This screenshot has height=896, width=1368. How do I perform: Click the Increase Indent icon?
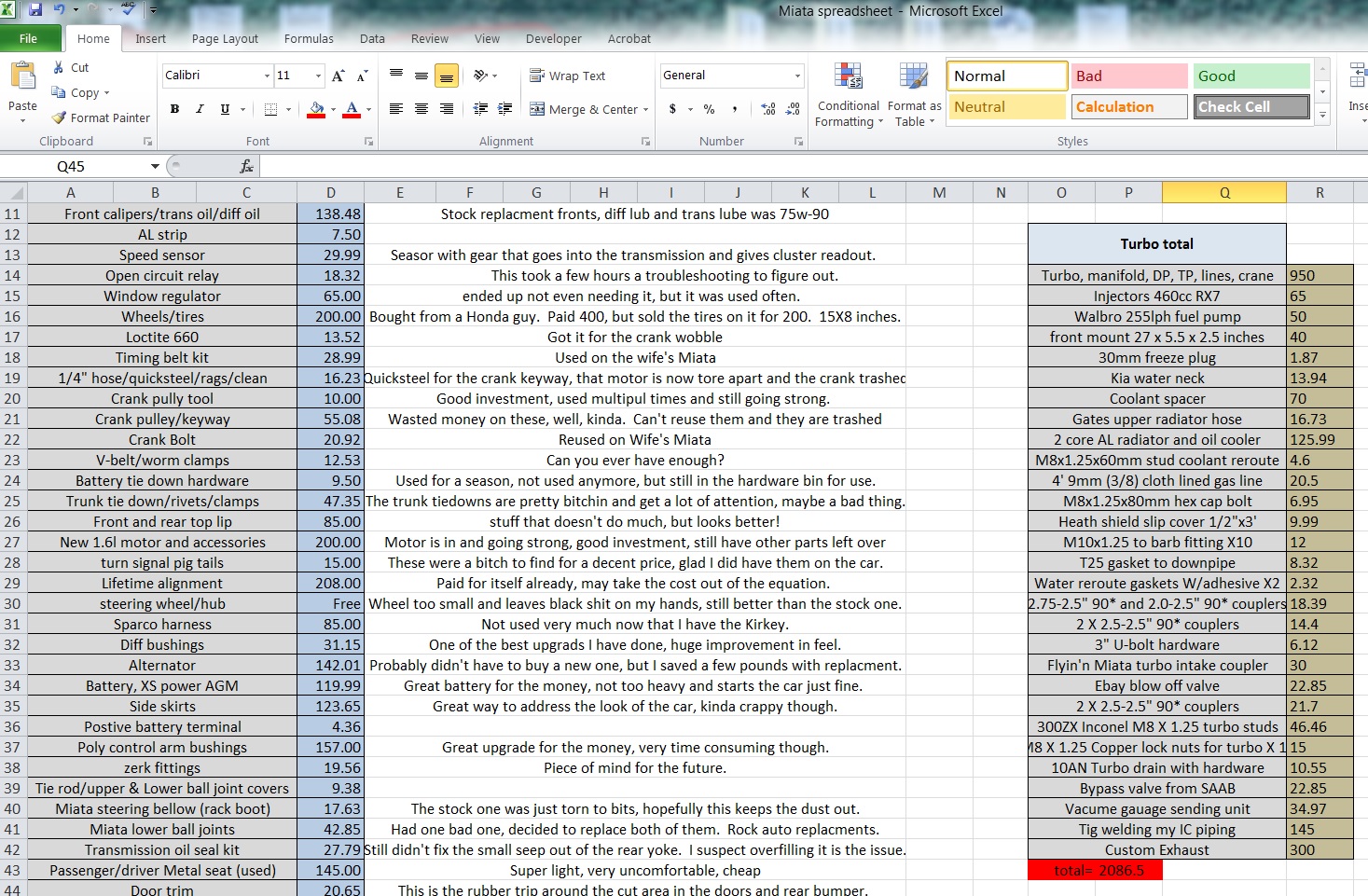(505, 109)
